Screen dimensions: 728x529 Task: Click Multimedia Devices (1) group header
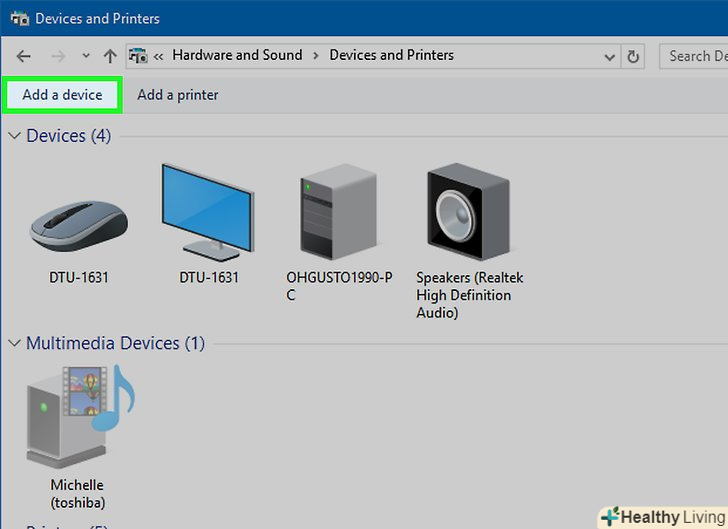pyautogui.click(x=115, y=343)
